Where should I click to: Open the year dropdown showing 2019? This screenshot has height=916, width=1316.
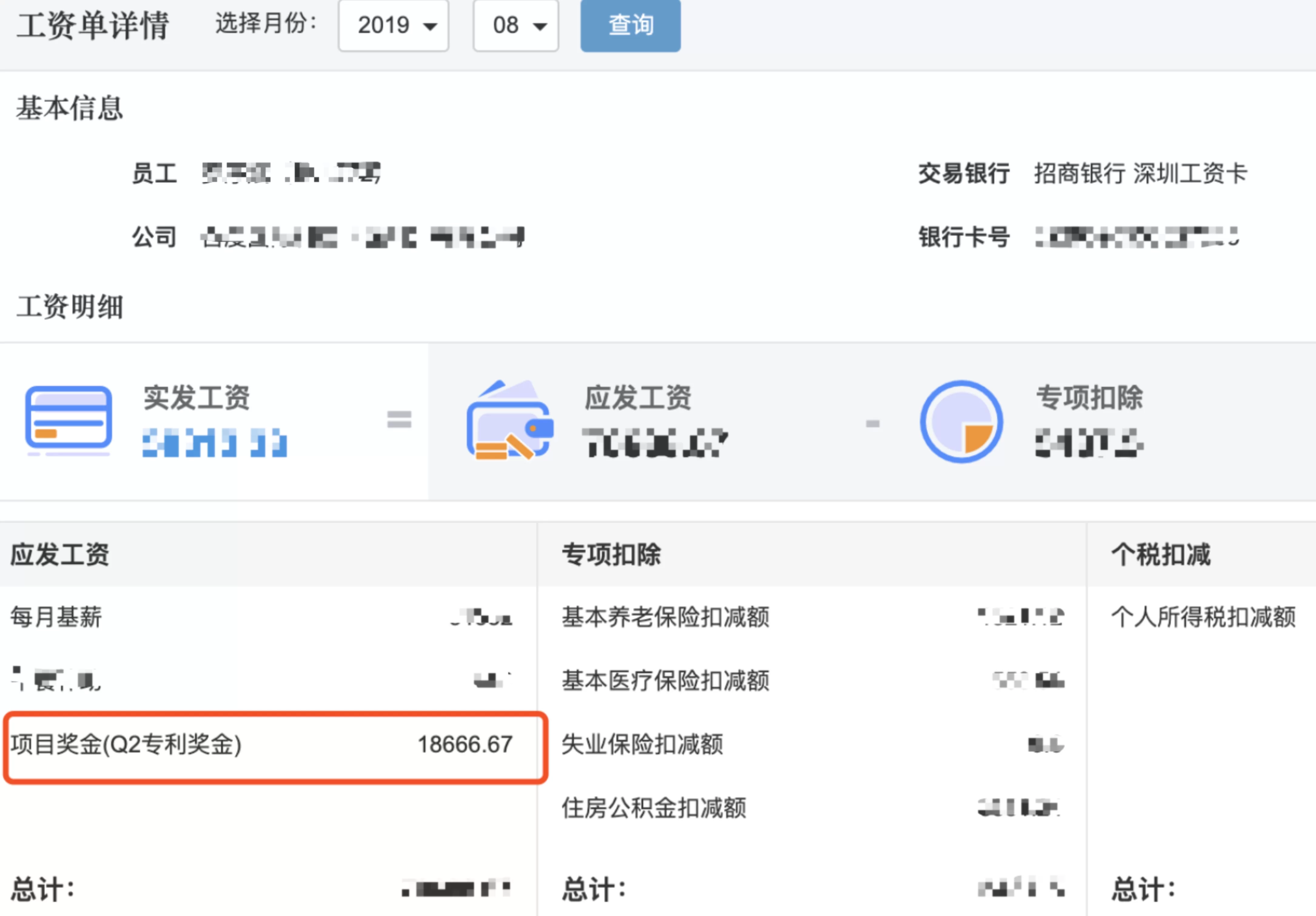393,26
